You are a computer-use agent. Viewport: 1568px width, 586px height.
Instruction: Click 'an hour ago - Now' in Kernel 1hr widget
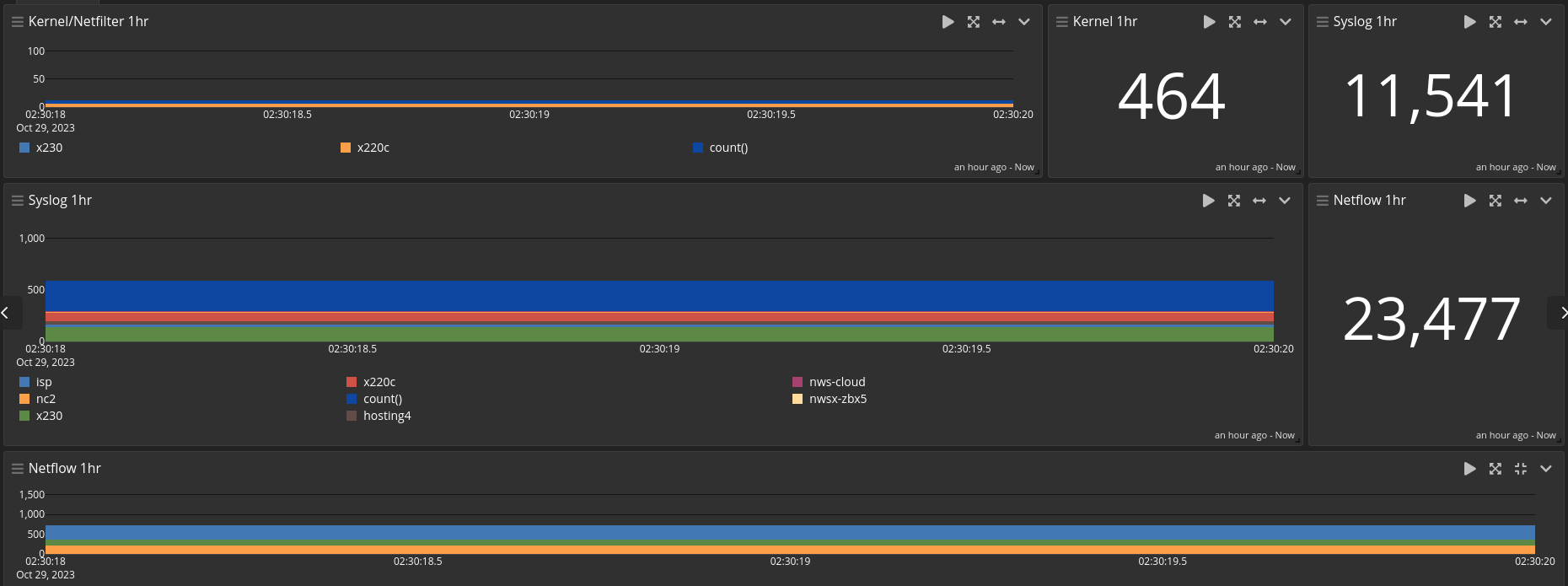pyautogui.click(x=1255, y=167)
